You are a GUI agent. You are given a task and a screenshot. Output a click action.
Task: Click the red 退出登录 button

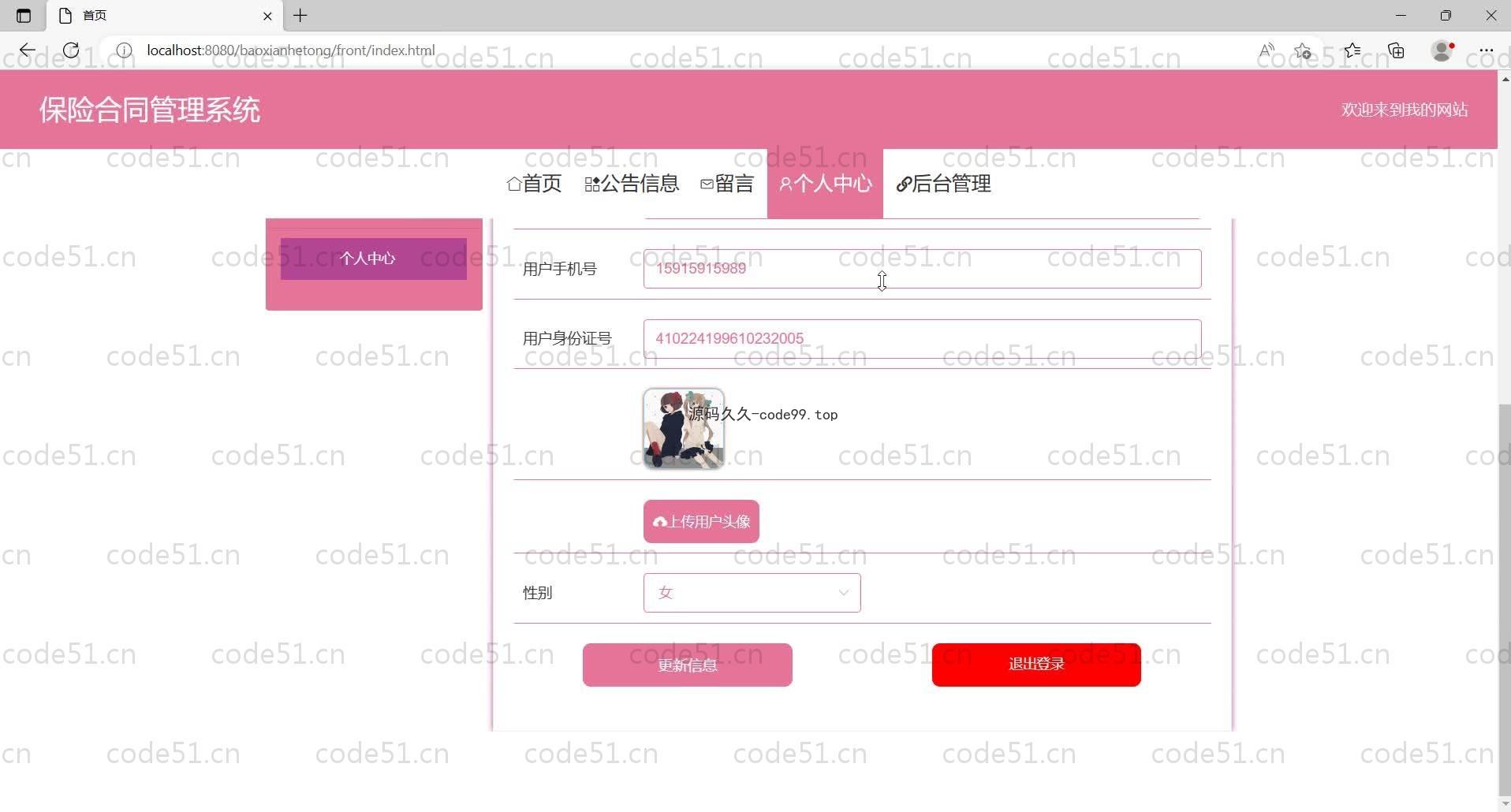point(1036,665)
